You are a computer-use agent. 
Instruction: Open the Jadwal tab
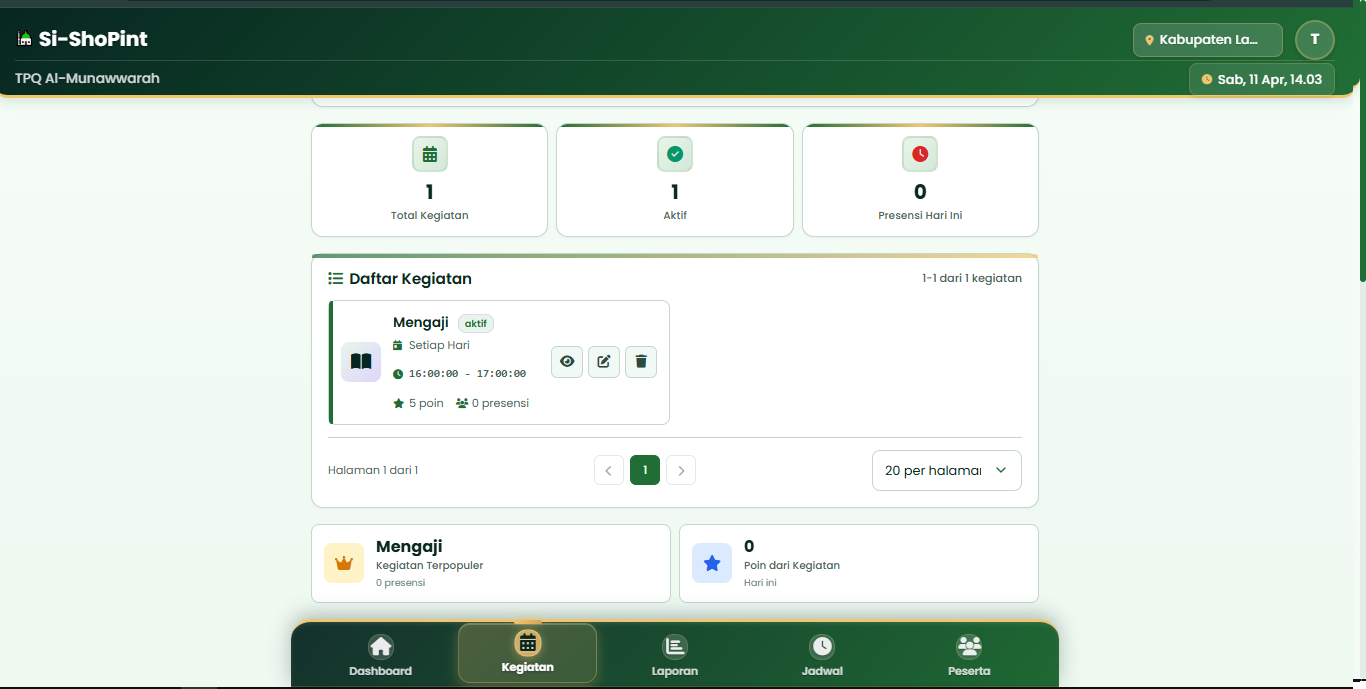pyautogui.click(x=822, y=655)
